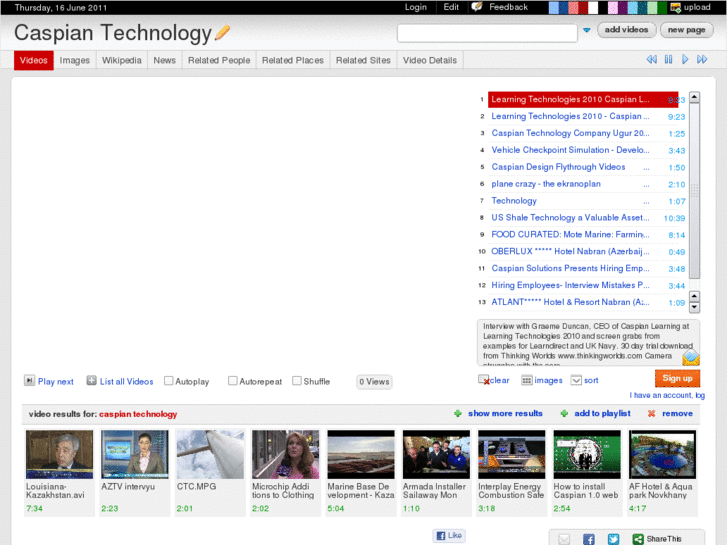Click the mail envelope icon on the description box
Viewport: 727px width, 545px height.
click(x=691, y=358)
